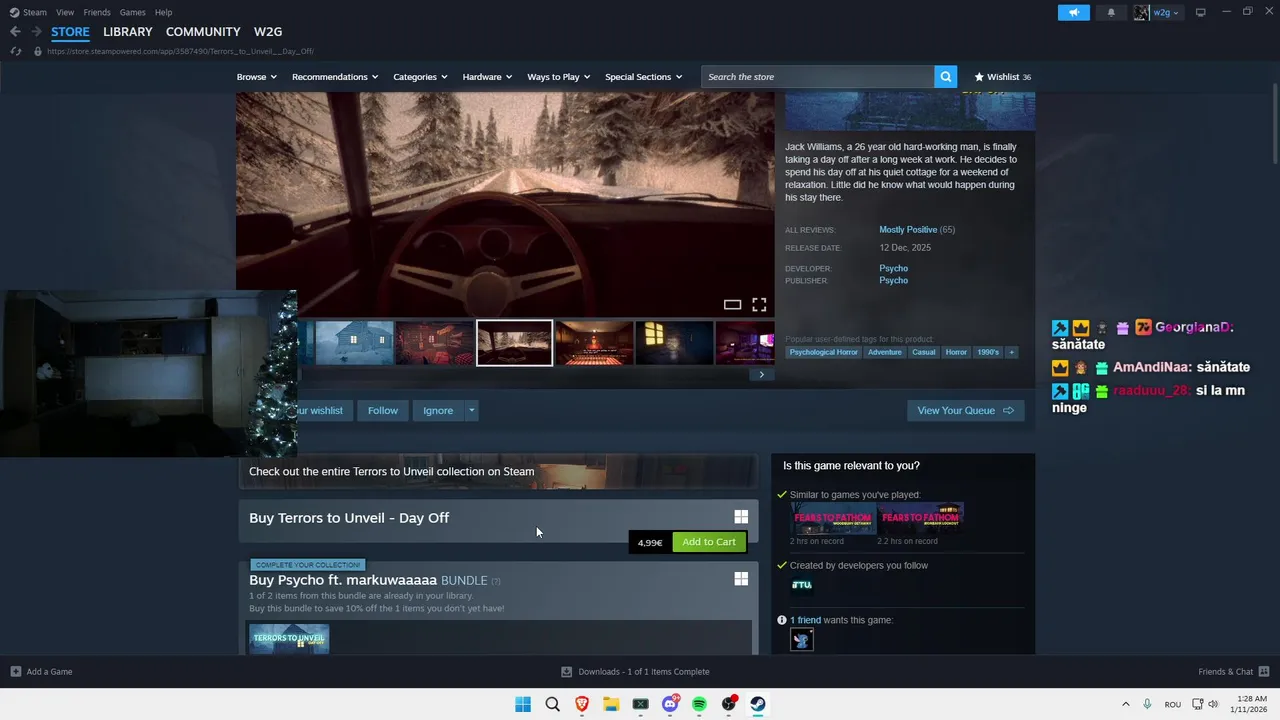Expand the Special Sections dropdown
This screenshot has height=720, width=1280.
click(x=643, y=77)
